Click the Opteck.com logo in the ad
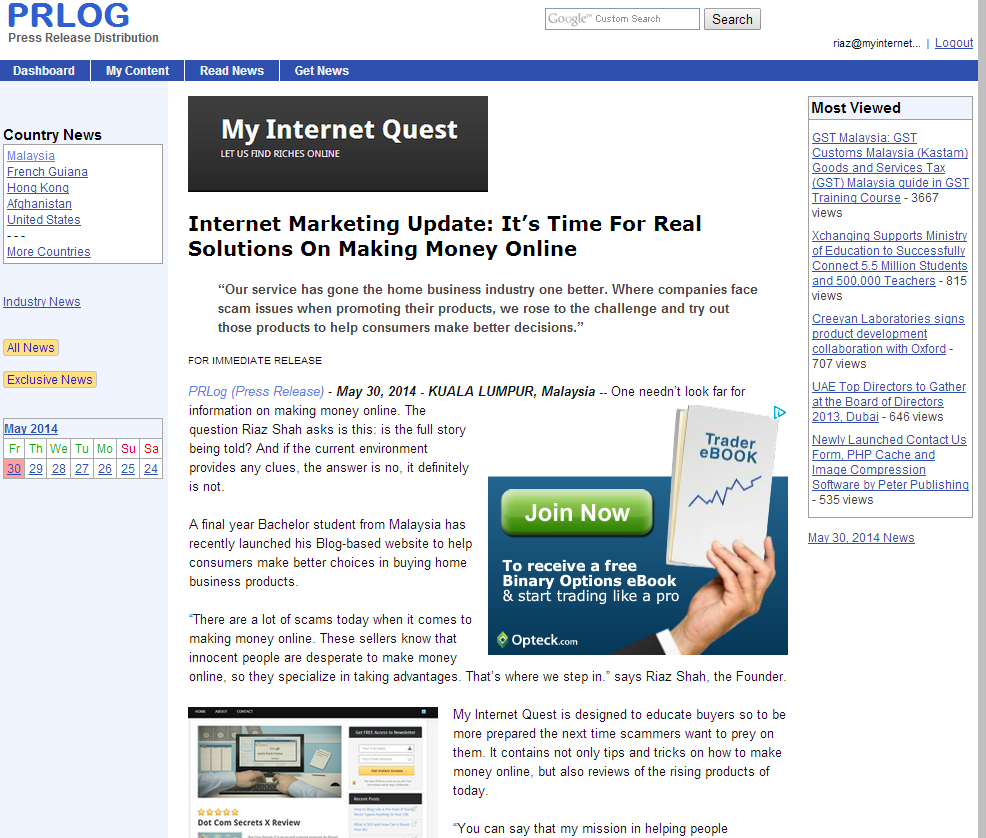Screen dimensions: 986x838 pos(538,640)
